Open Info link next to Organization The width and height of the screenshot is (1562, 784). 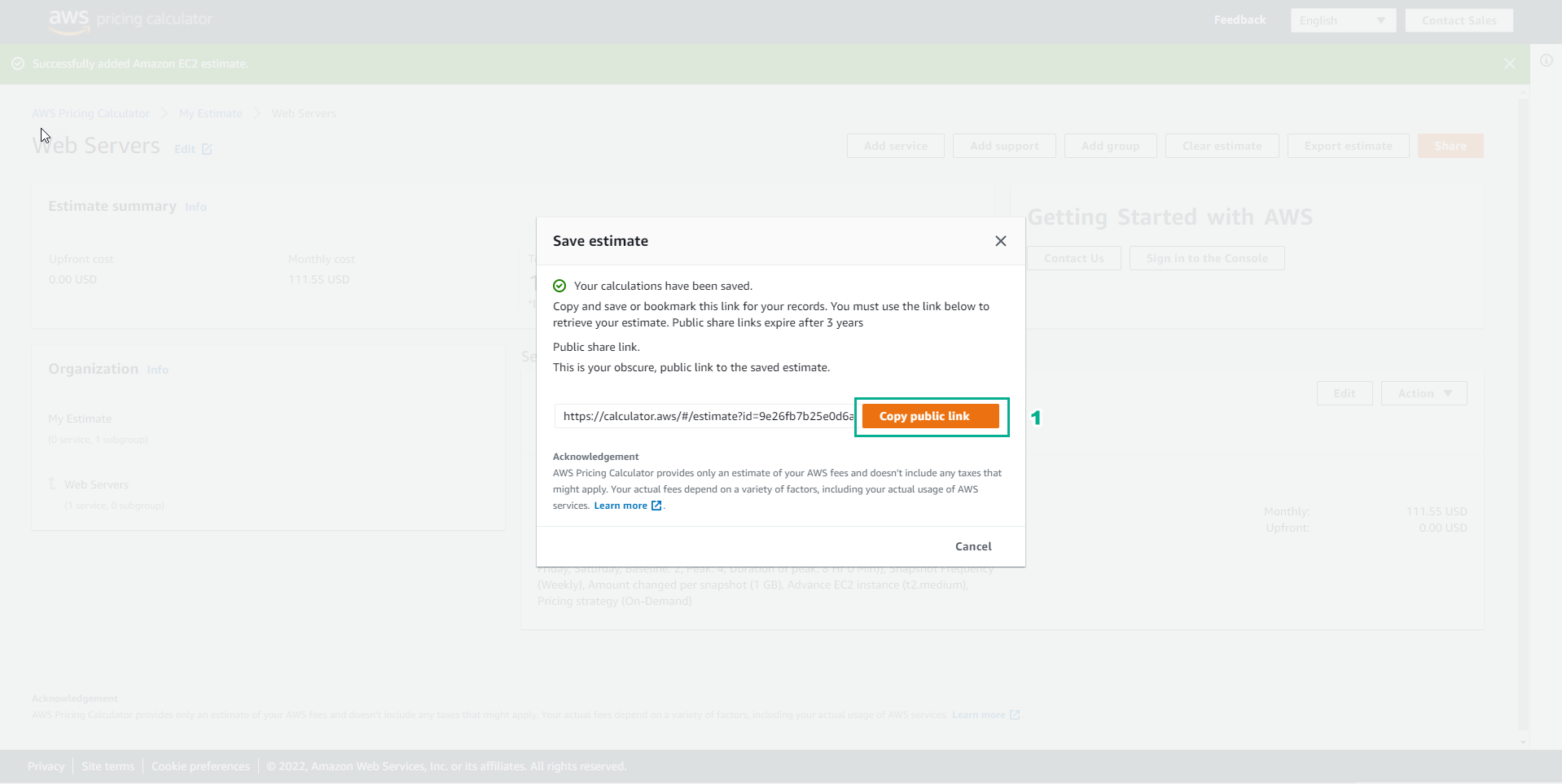tap(157, 370)
